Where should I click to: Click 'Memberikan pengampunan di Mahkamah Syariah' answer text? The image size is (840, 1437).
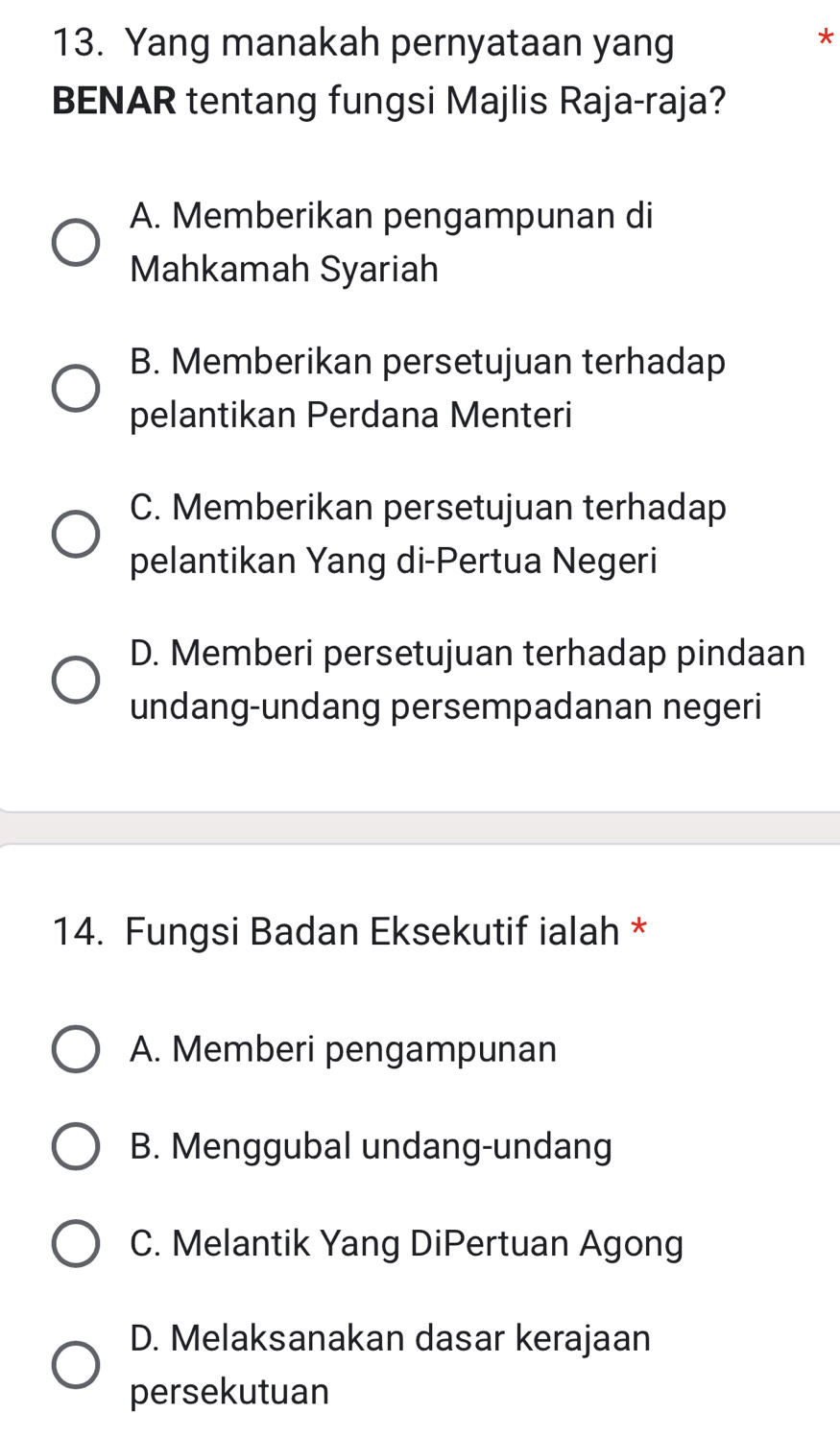(392, 241)
